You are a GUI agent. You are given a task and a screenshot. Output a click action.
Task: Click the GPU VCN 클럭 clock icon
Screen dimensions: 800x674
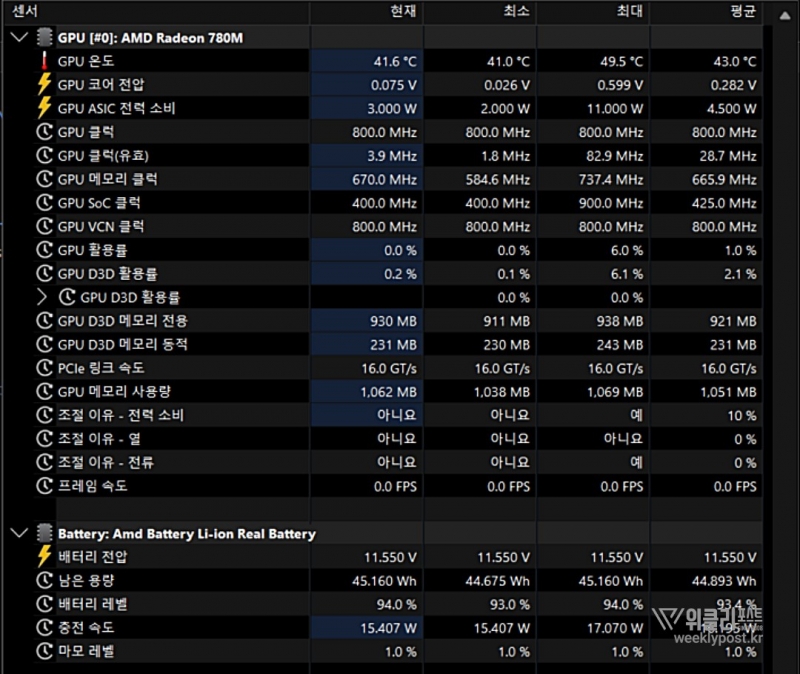click(44, 226)
